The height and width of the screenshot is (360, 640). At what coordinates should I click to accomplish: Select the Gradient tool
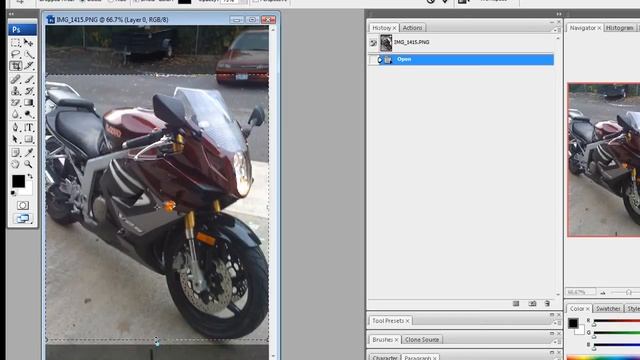pos(29,102)
